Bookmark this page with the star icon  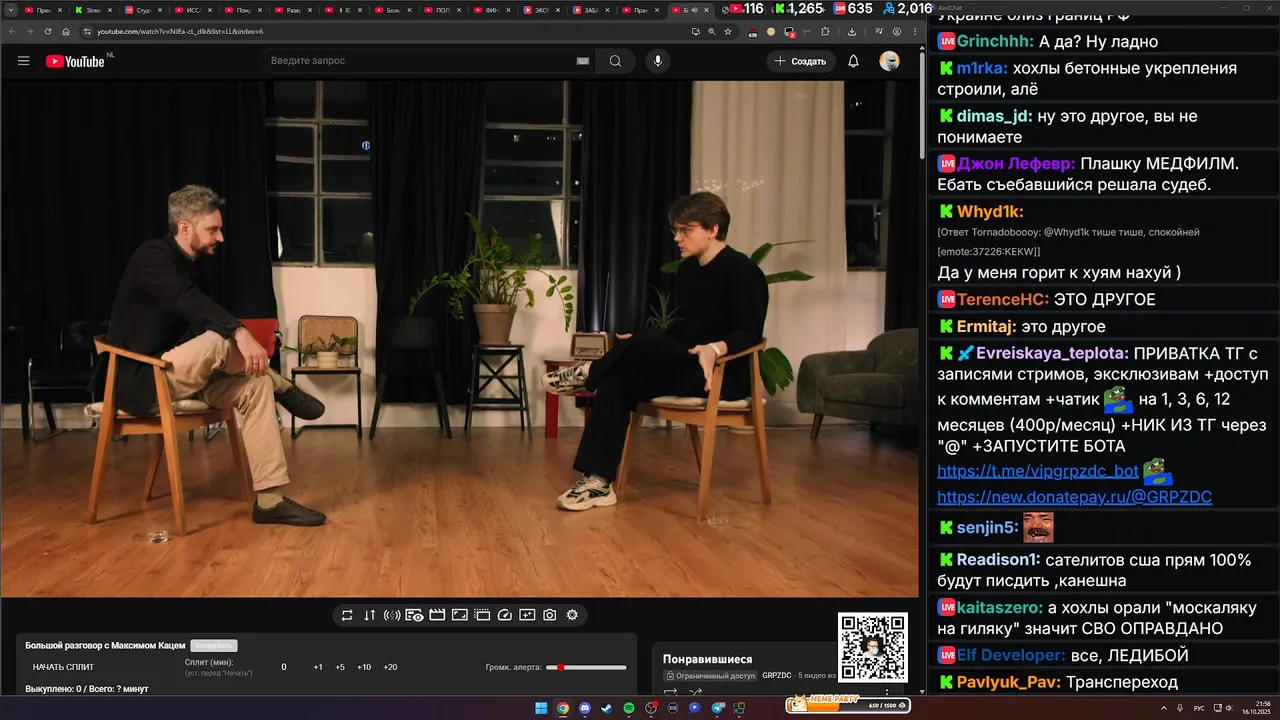[x=727, y=31]
